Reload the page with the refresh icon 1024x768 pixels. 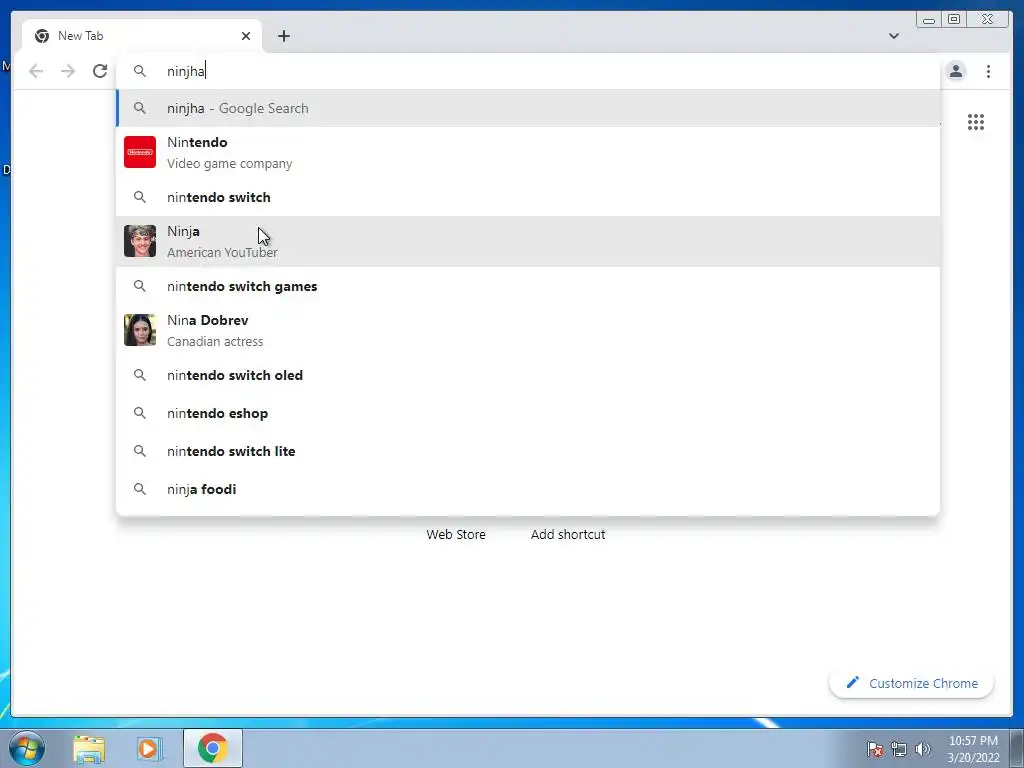tap(100, 71)
